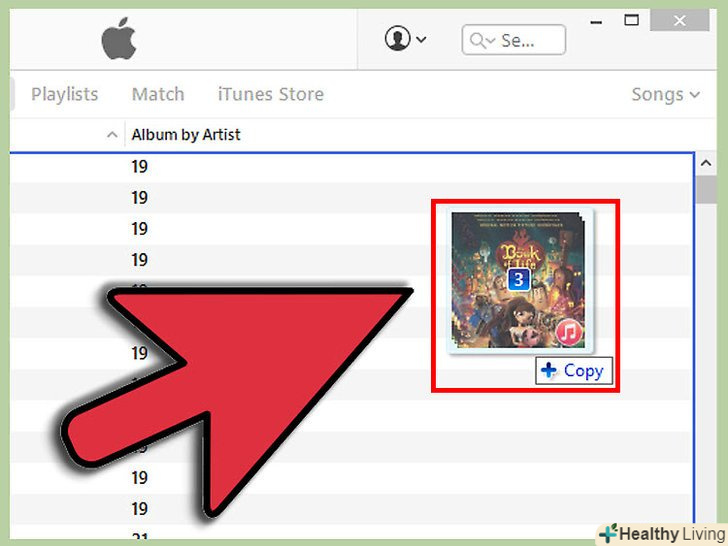The image size is (728, 546).
Task: Click the Apple logo icon
Action: [x=119, y=39]
